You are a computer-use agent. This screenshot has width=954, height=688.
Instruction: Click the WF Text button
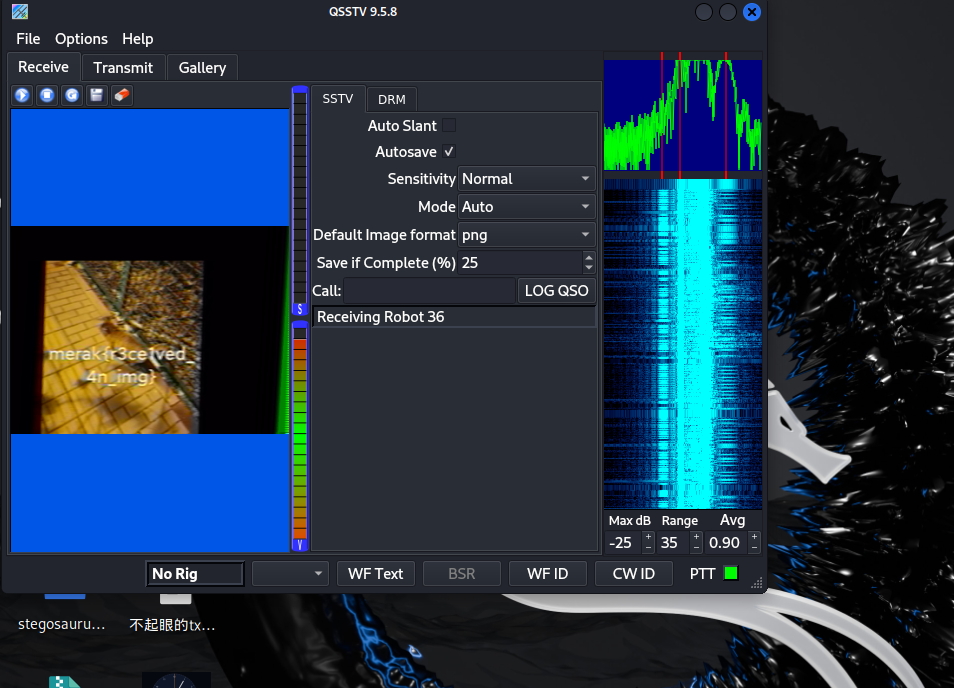pyautogui.click(x=375, y=574)
